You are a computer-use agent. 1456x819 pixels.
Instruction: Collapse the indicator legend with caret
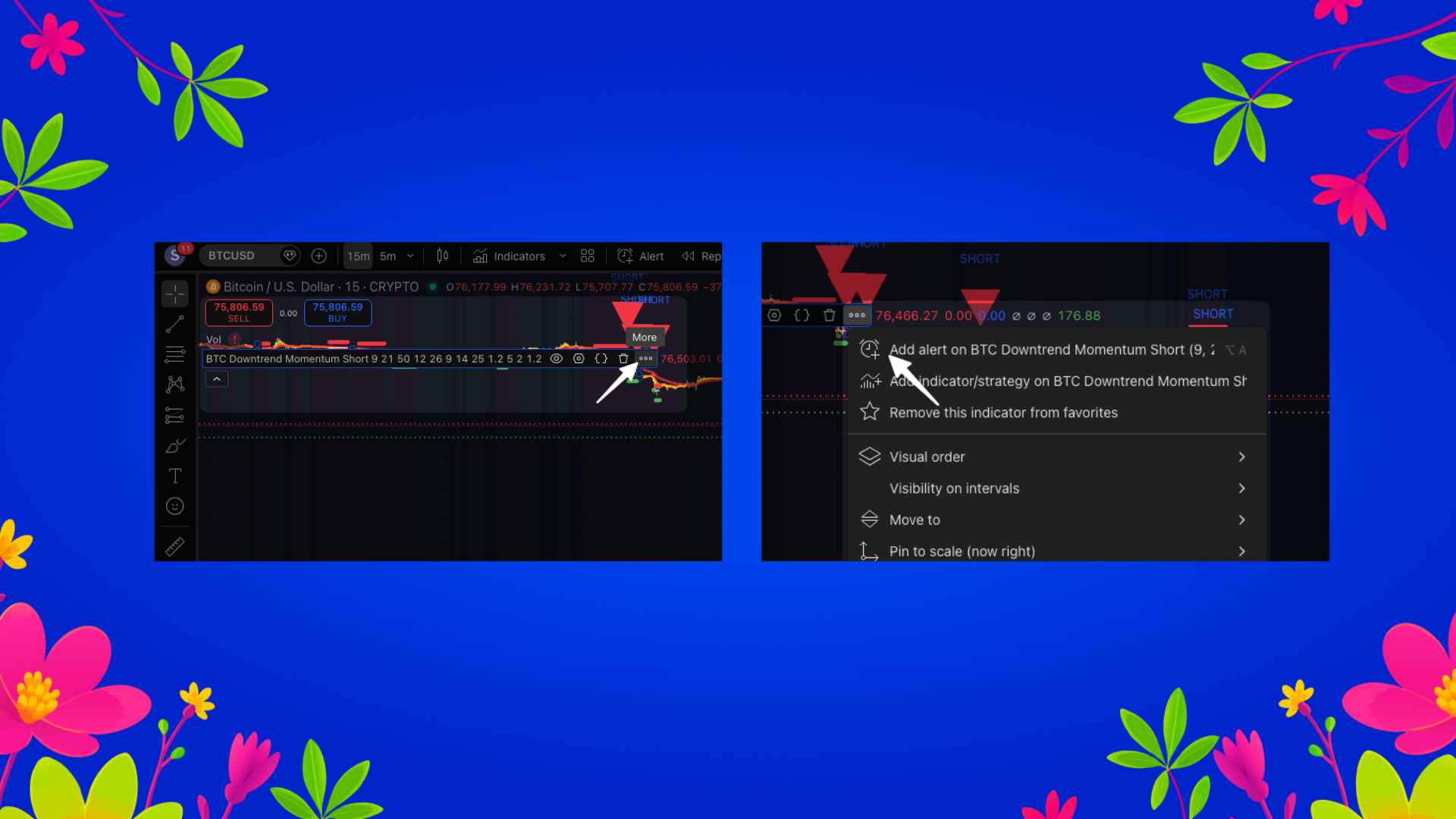click(217, 379)
